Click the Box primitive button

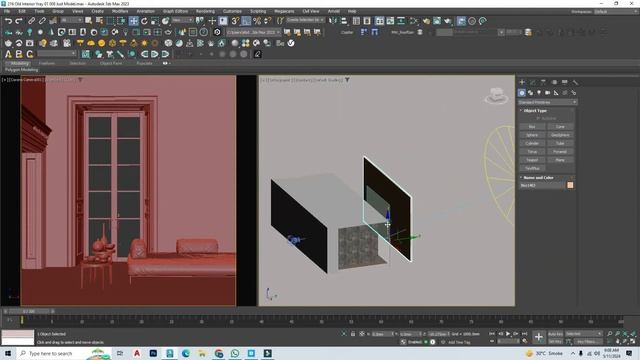pyautogui.click(x=532, y=127)
